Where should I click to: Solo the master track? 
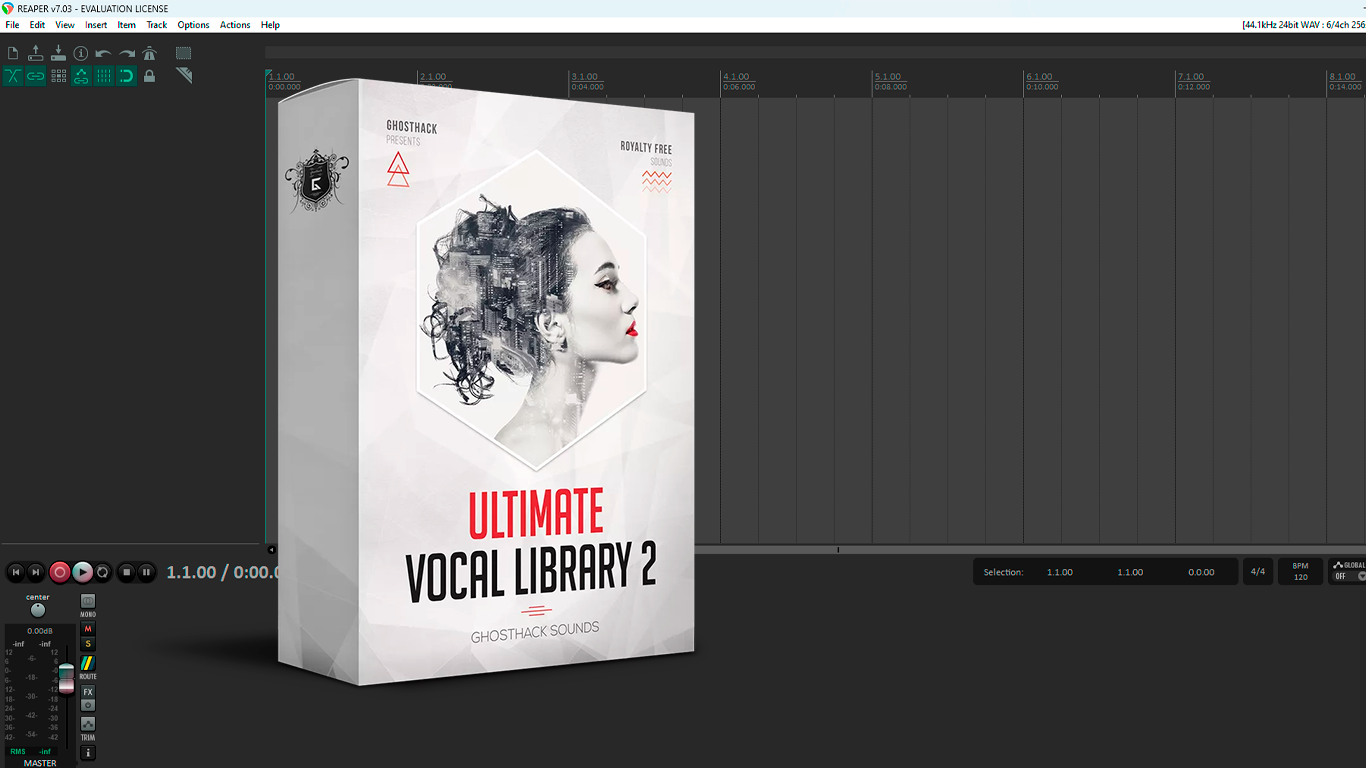[88, 644]
